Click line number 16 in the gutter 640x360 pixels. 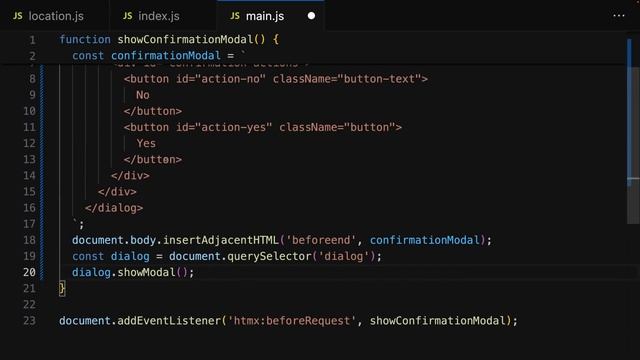[x=29, y=208]
